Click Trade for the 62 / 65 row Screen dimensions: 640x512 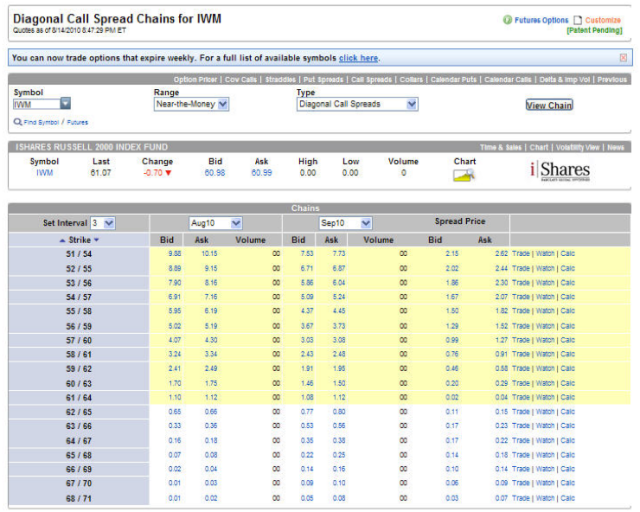[x=521, y=412]
